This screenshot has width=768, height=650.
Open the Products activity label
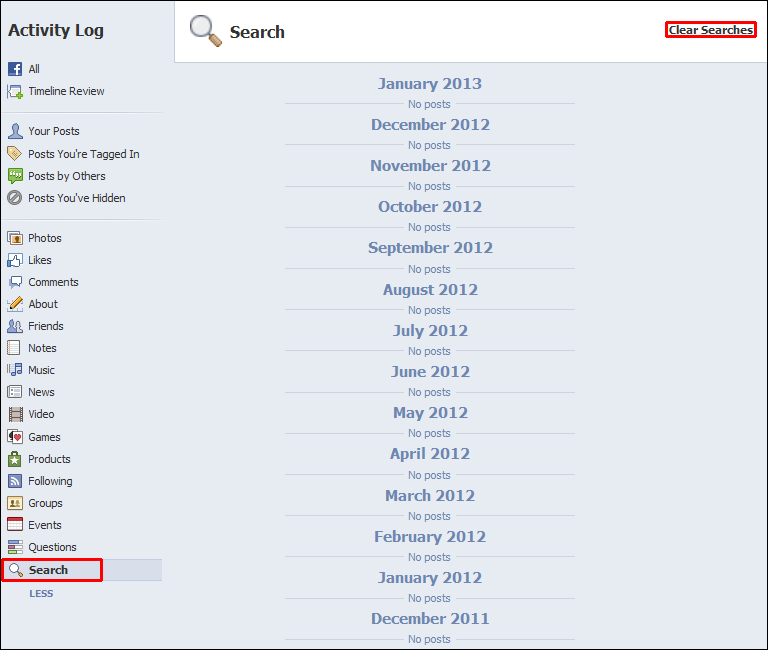click(49, 459)
